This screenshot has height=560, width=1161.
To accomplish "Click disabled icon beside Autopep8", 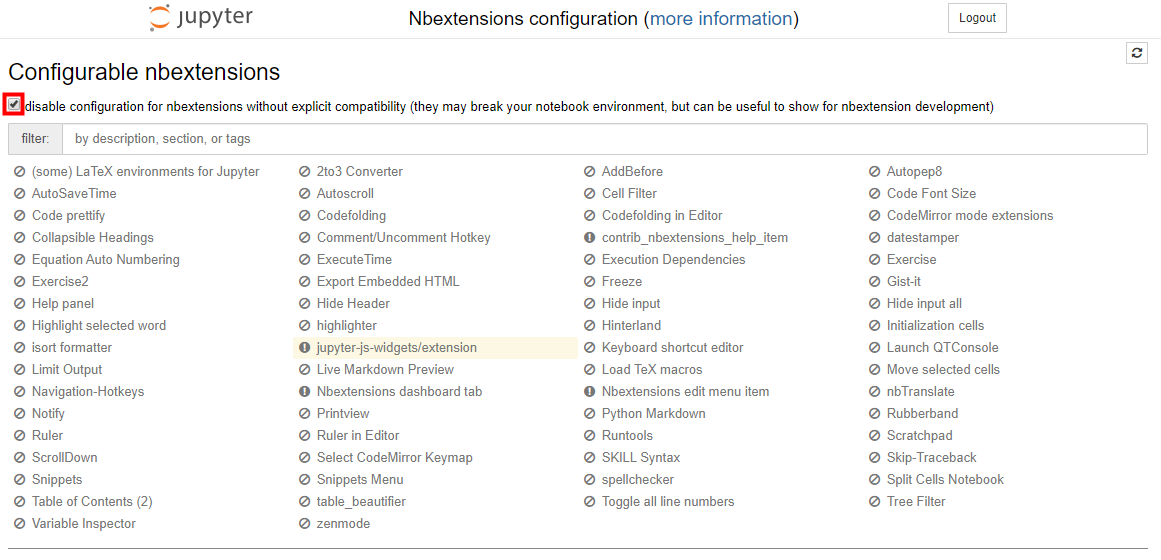I will (874, 172).
